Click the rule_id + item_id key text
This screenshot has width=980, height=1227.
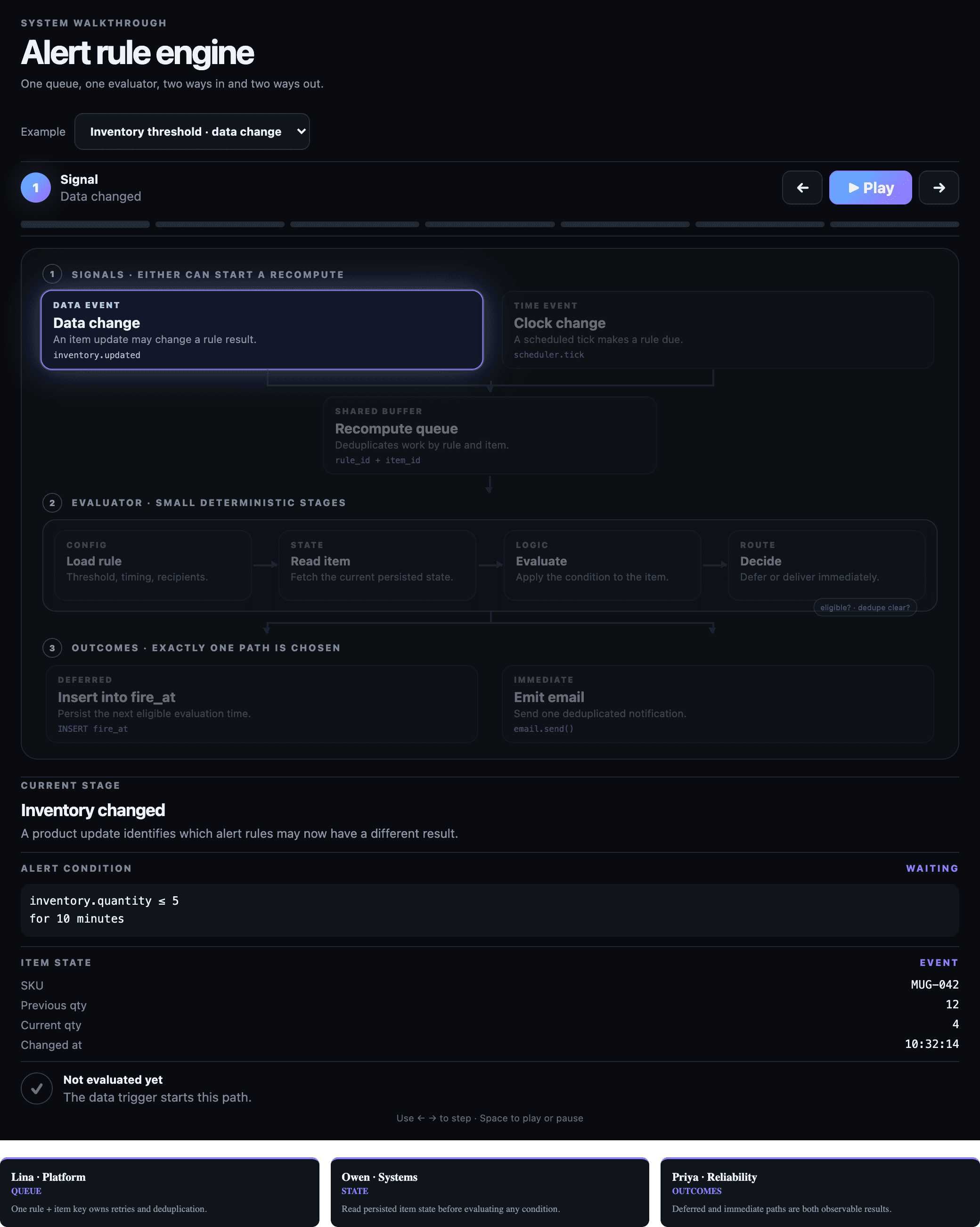(x=378, y=460)
